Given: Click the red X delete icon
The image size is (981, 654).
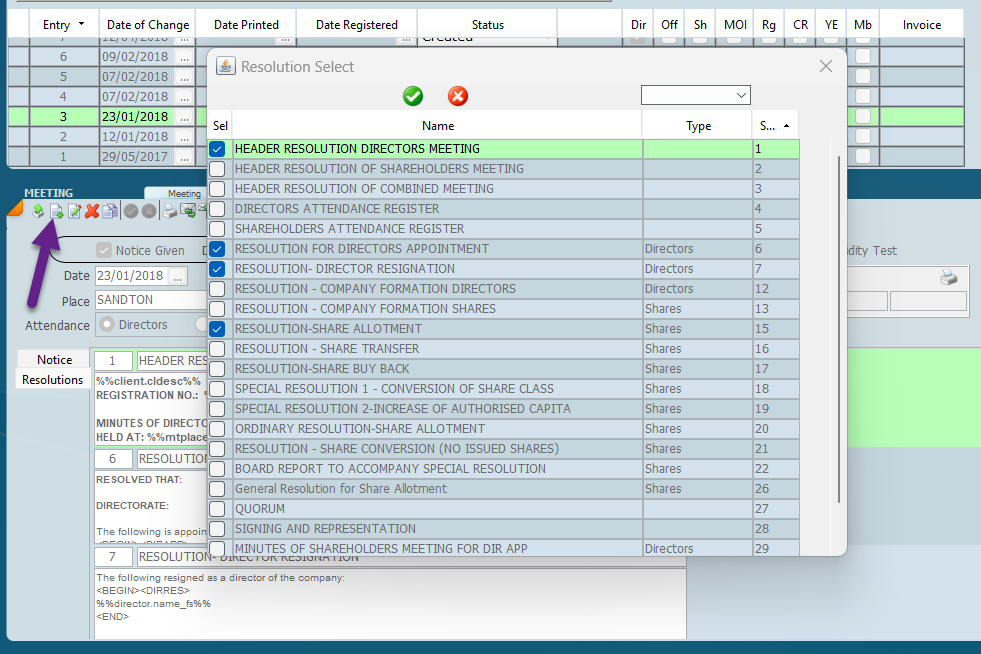Looking at the screenshot, I should coord(92,211).
